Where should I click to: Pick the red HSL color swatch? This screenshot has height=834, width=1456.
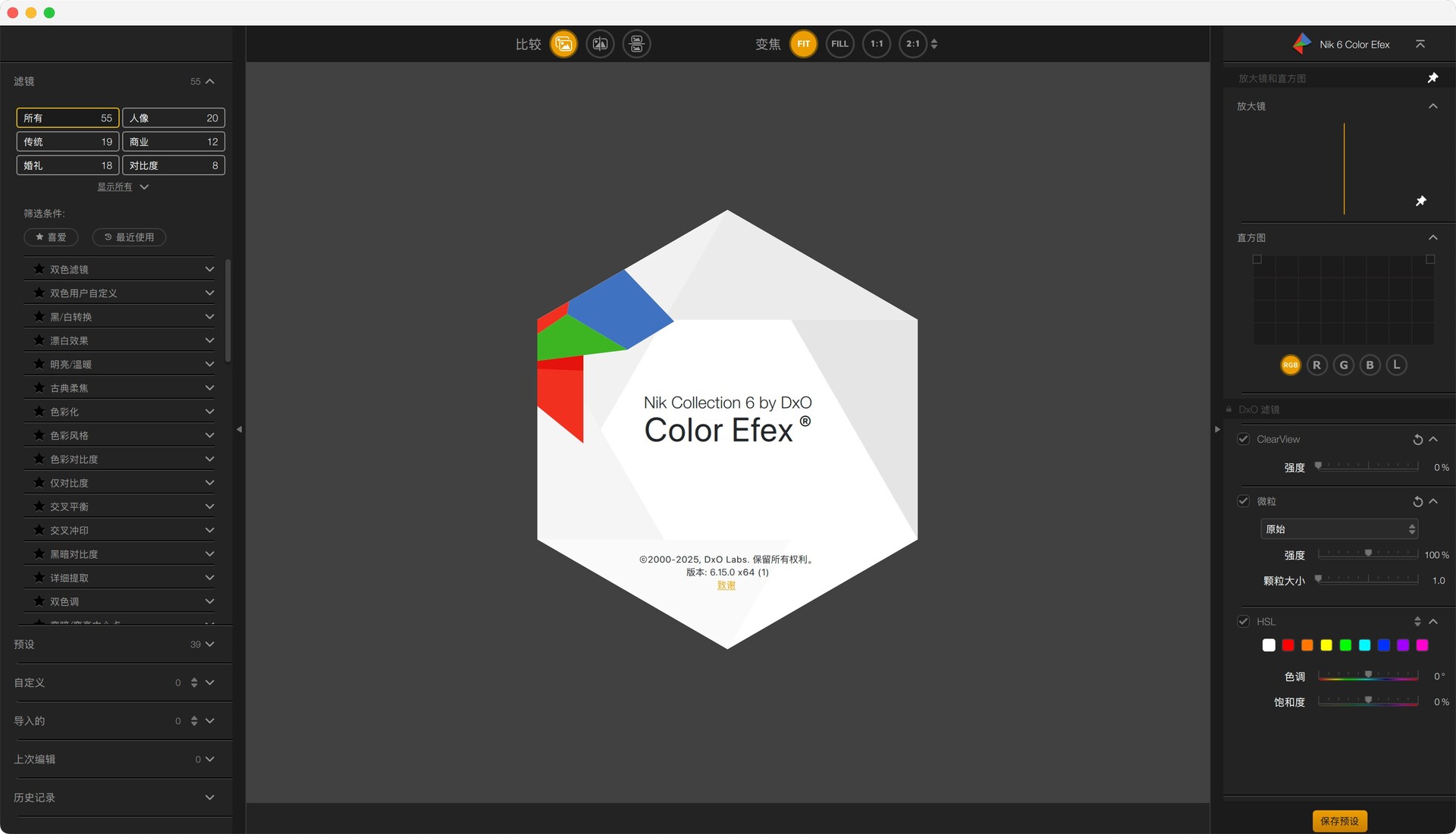tap(1288, 645)
